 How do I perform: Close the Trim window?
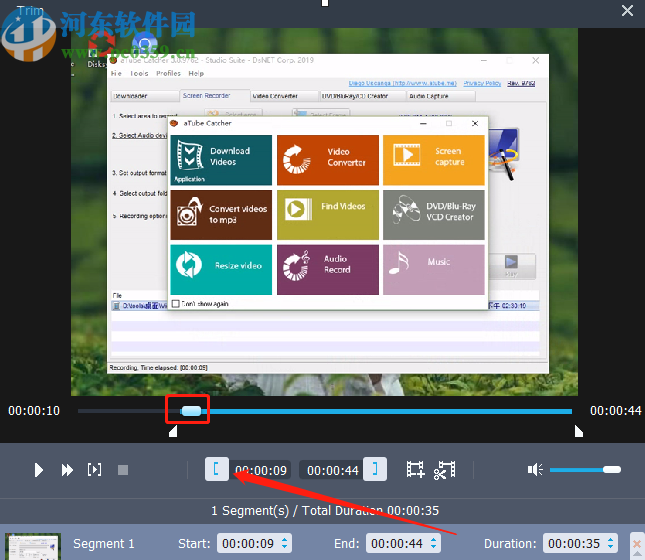coord(627,11)
